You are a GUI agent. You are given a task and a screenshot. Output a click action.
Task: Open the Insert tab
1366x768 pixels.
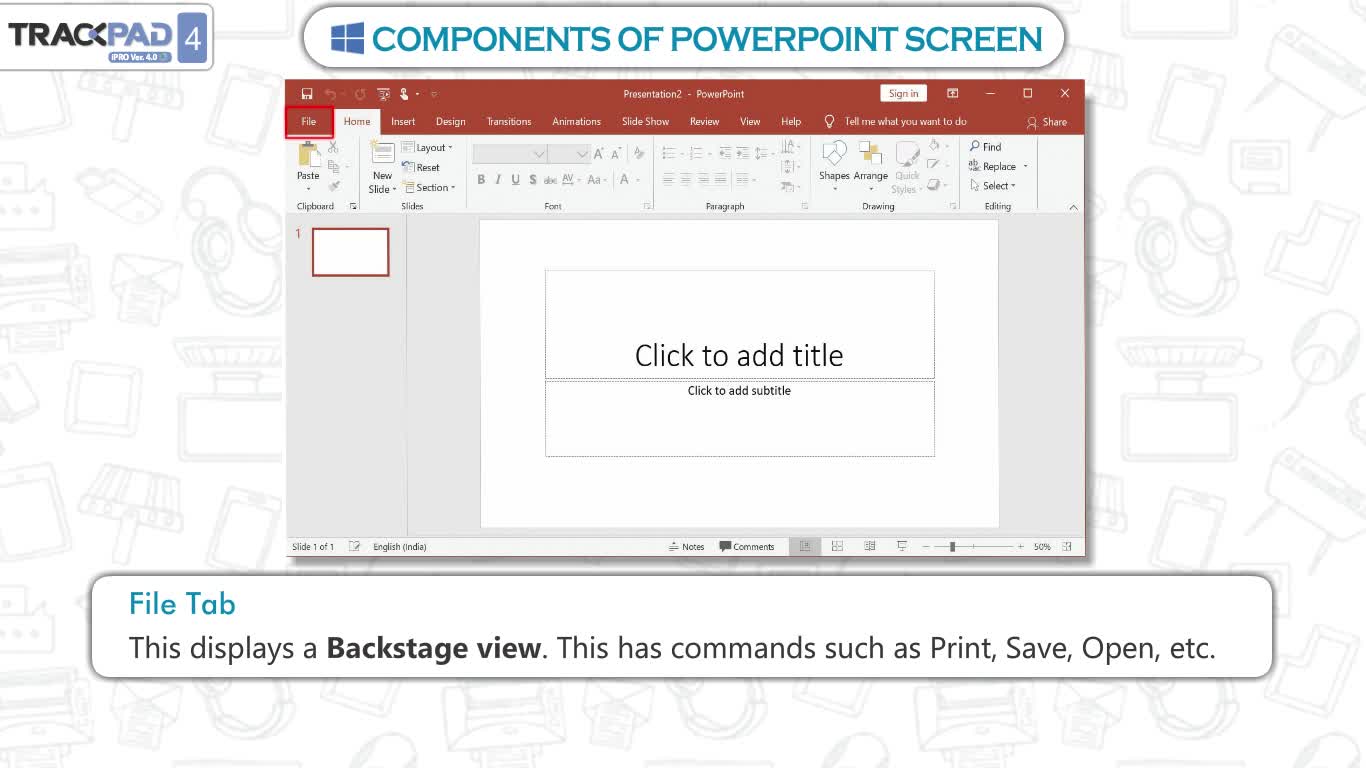[403, 122]
